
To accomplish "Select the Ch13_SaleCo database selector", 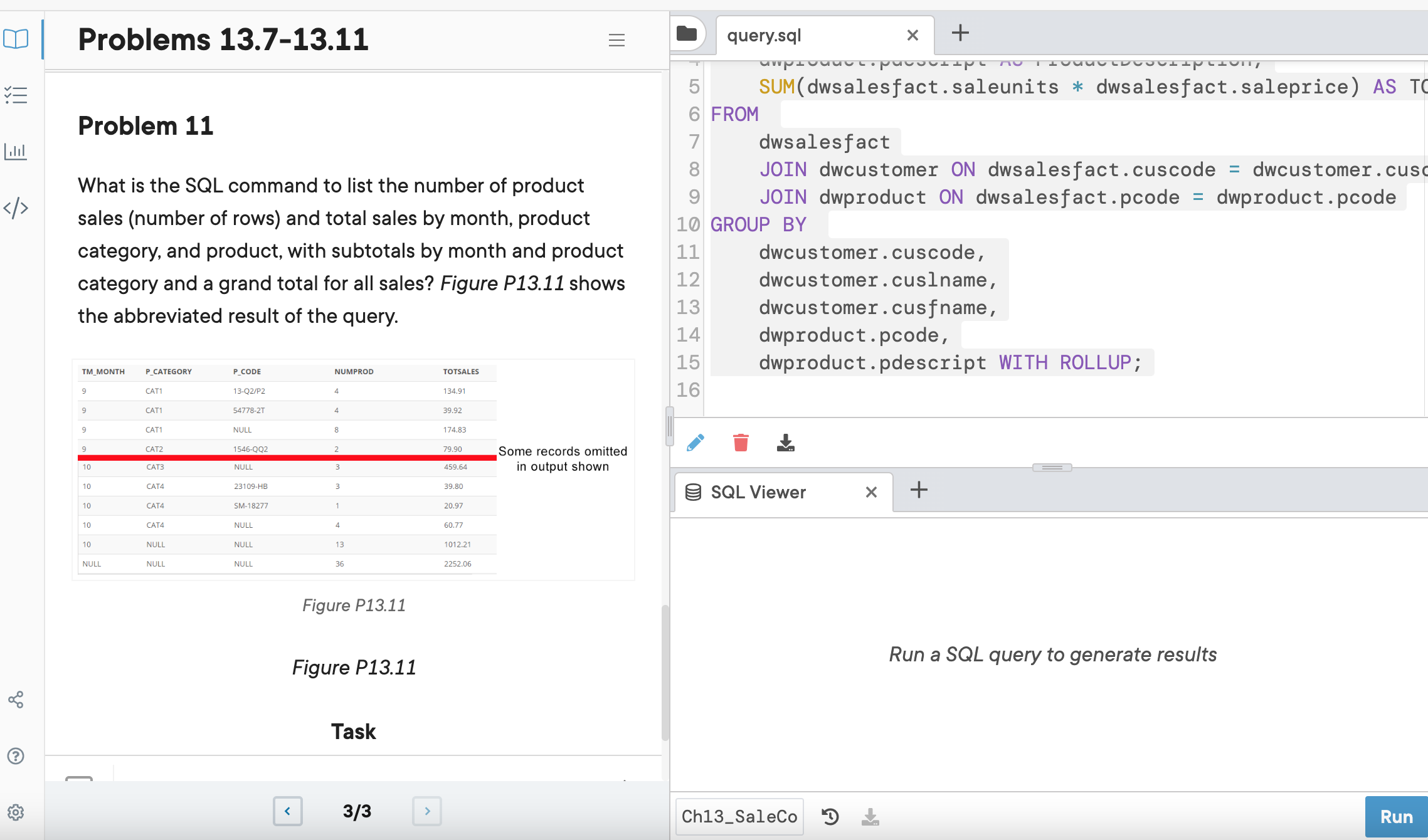I will pos(739,816).
